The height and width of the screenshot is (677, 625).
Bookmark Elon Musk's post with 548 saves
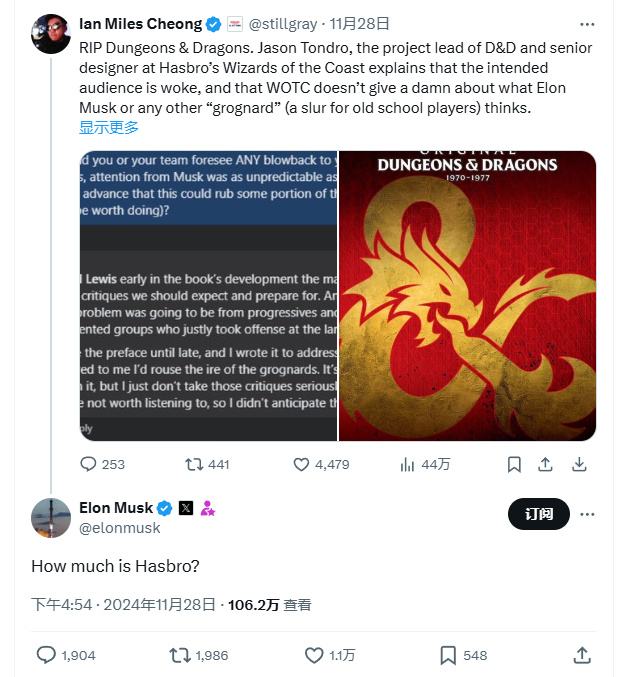[x=449, y=655]
